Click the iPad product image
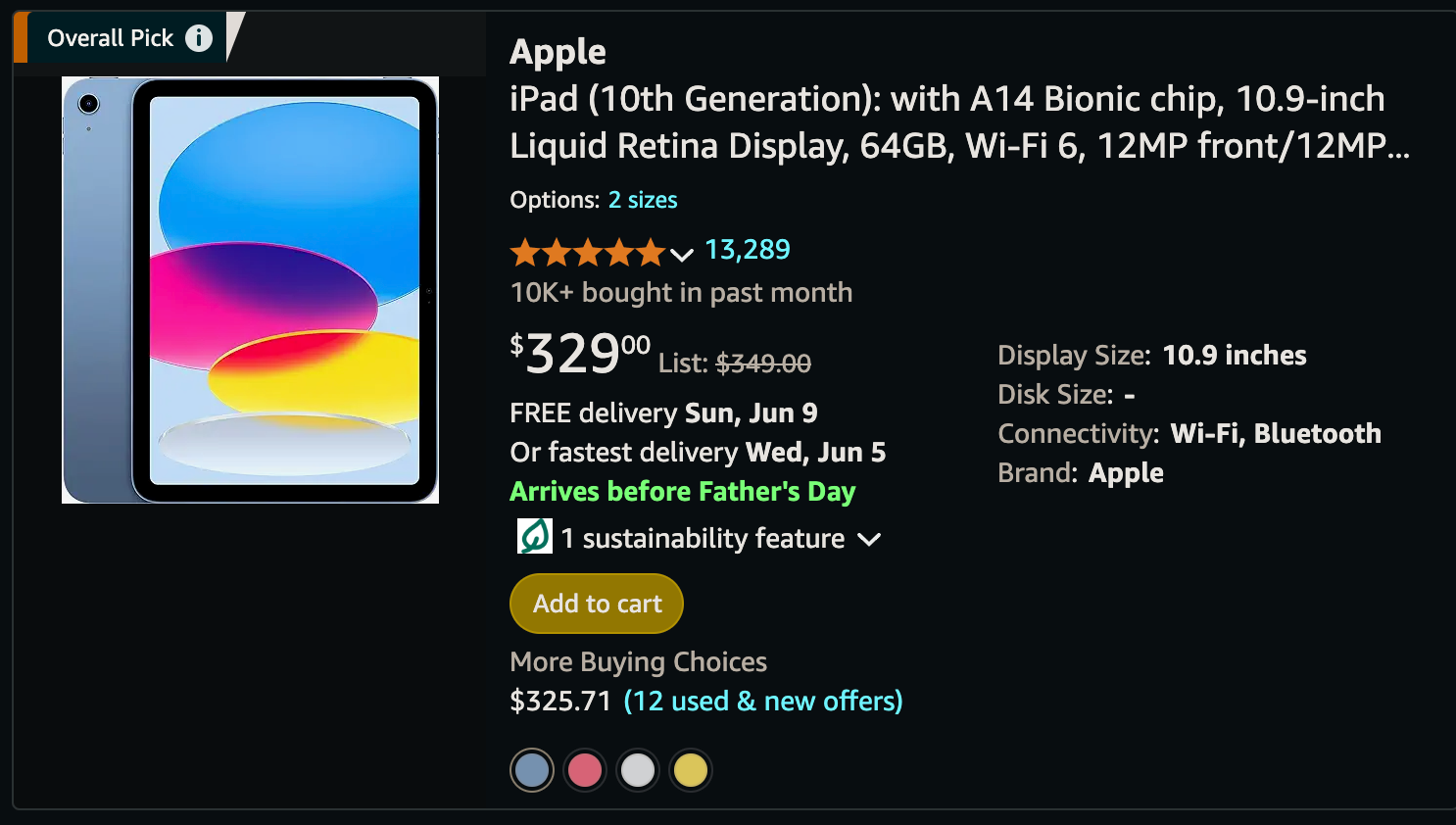 point(250,290)
